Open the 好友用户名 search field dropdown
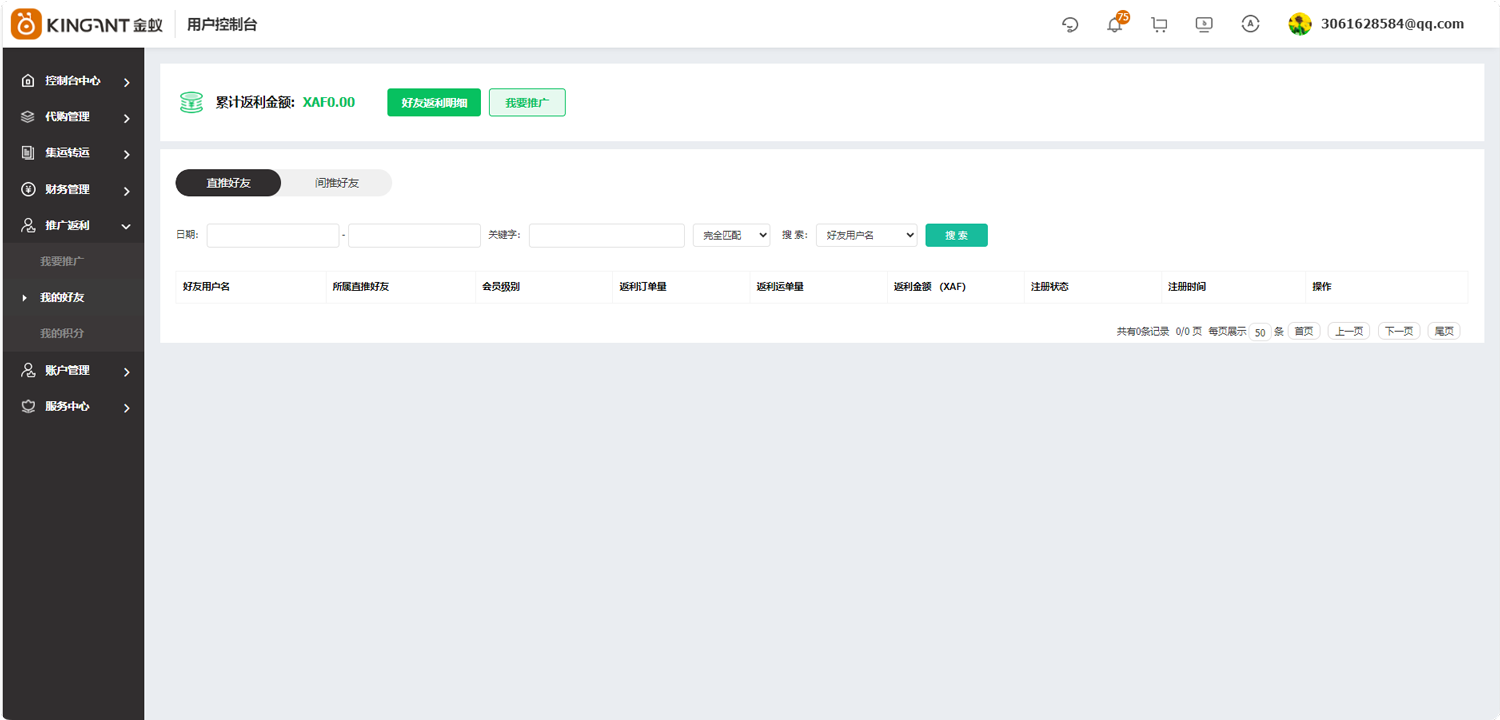Screen dimensions: 1500x720 (x=866, y=235)
